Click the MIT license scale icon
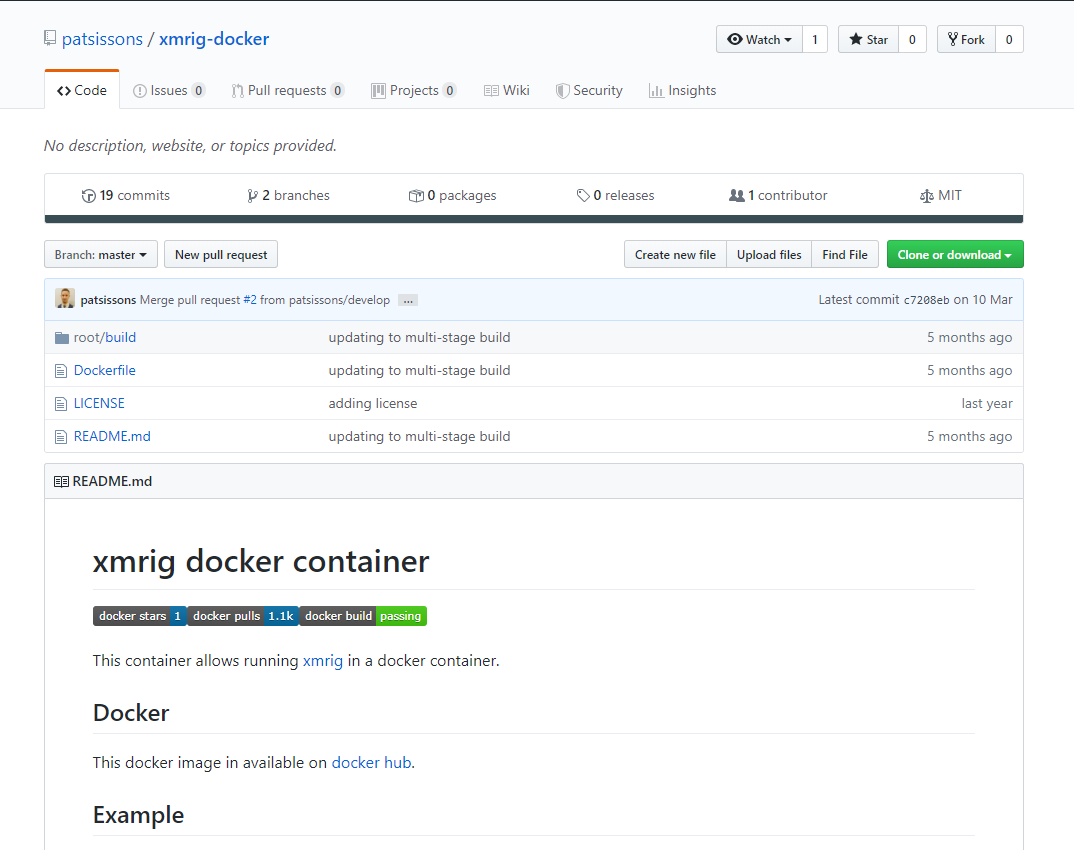Viewport: 1074px width, 850px height. (x=927, y=197)
